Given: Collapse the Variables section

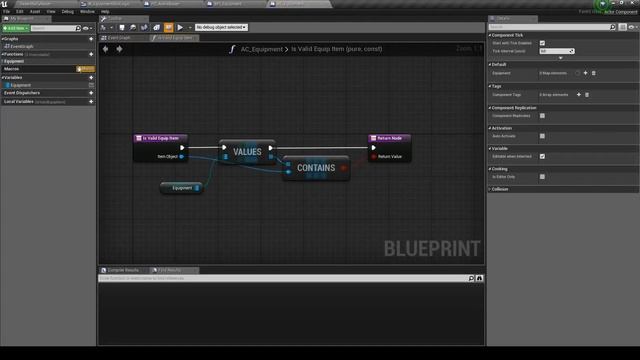Looking at the screenshot, I should [x=2, y=78].
